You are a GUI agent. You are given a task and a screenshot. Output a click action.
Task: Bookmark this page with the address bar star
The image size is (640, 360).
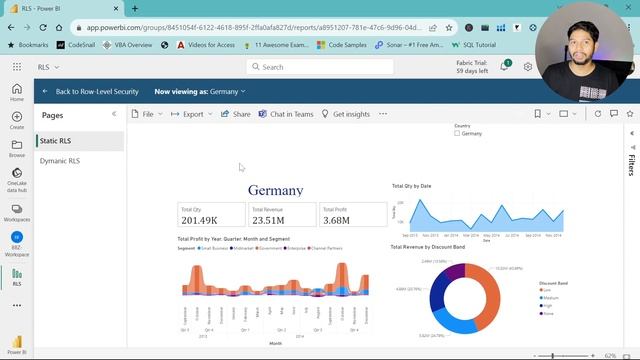pyautogui.click(x=449, y=28)
